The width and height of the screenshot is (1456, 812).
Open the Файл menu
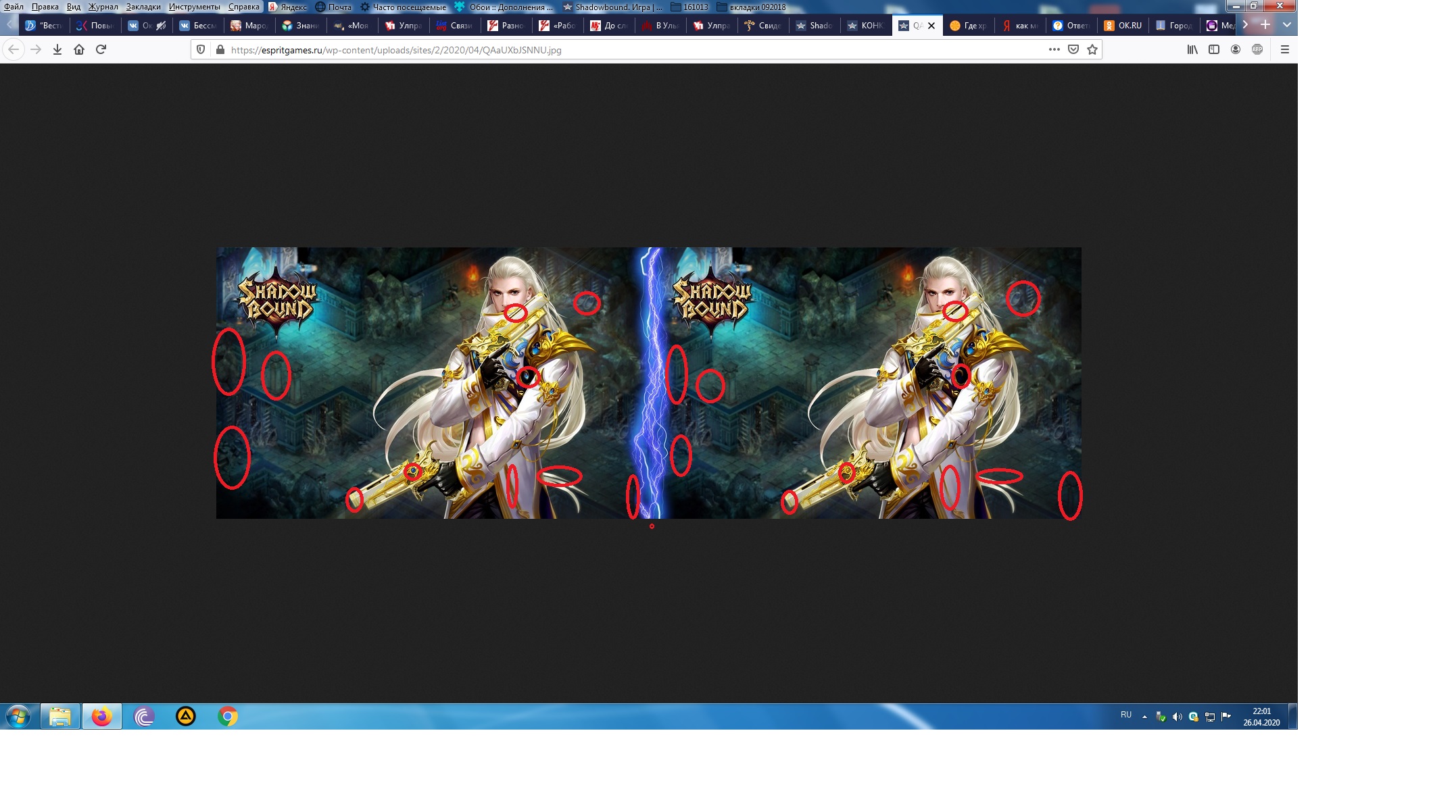14,7
